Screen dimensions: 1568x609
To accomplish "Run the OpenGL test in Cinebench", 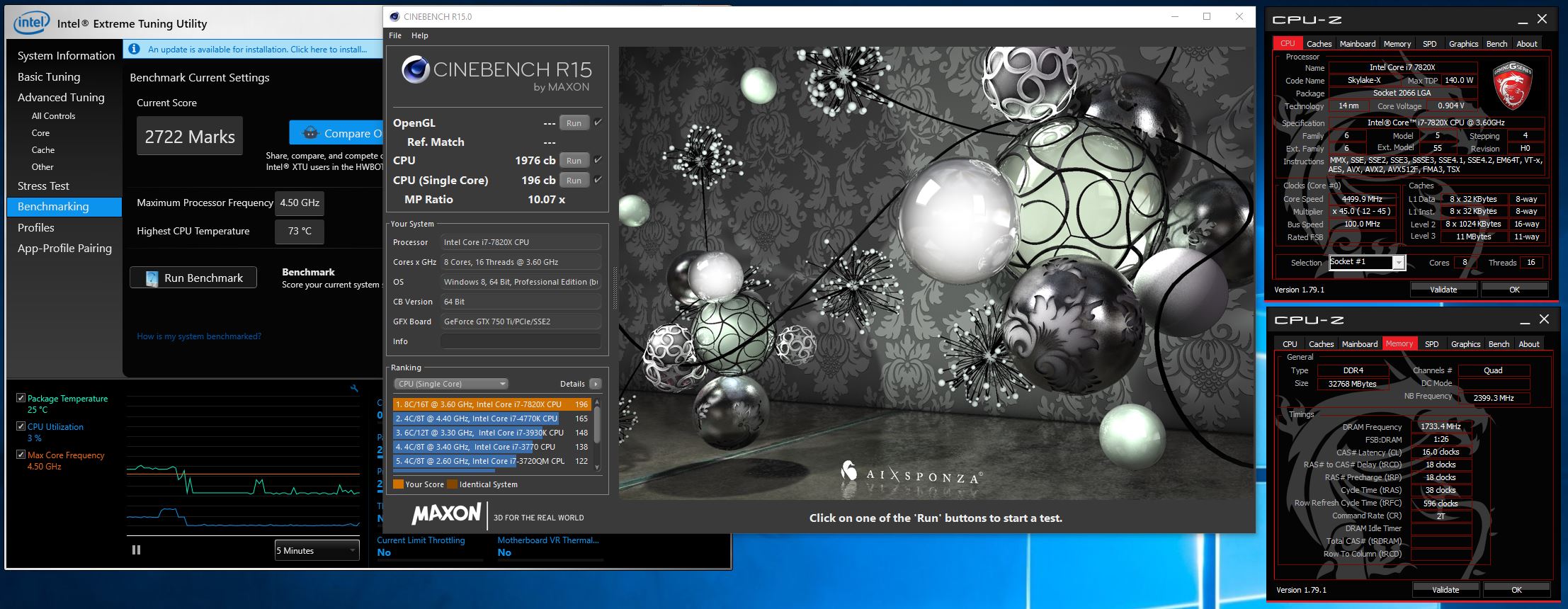I will pos(574,123).
